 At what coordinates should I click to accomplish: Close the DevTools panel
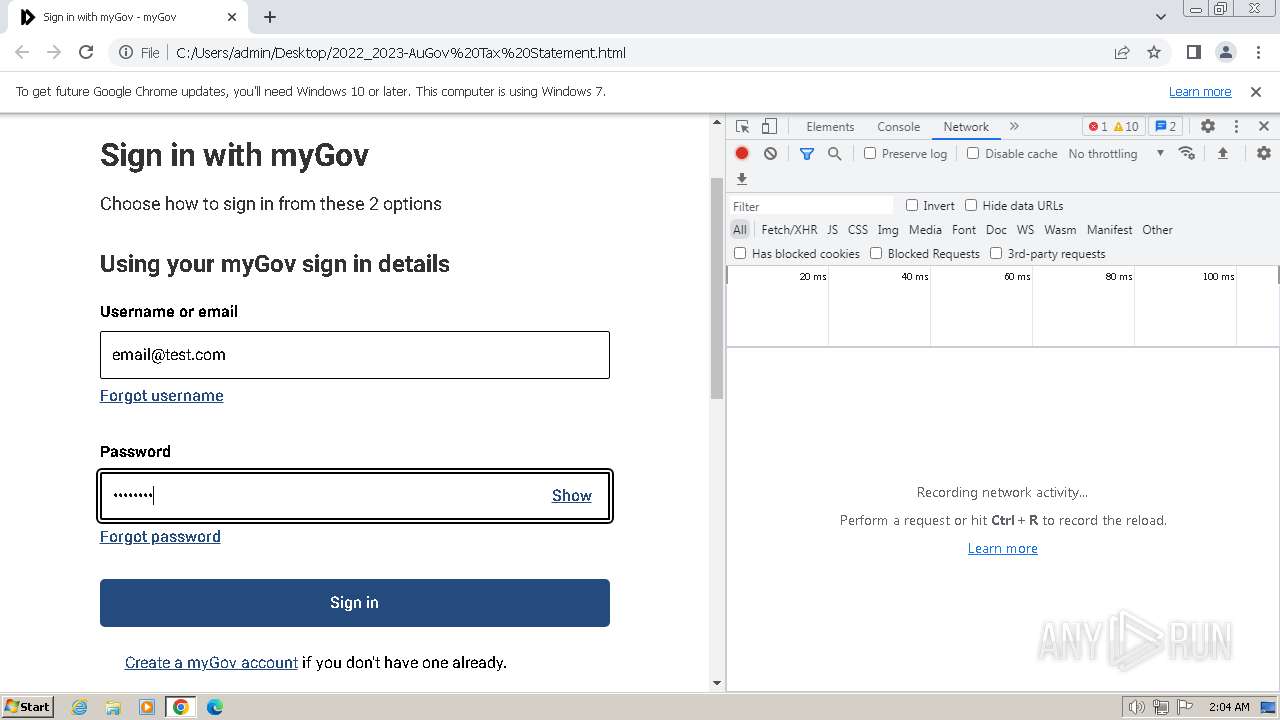[x=1264, y=126]
